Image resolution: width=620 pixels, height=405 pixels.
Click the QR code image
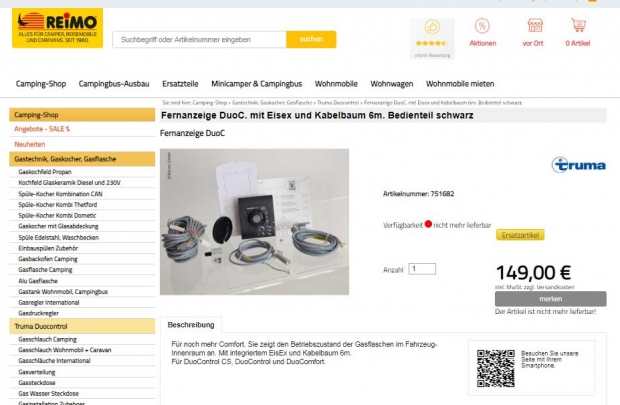(x=495, y=368)
